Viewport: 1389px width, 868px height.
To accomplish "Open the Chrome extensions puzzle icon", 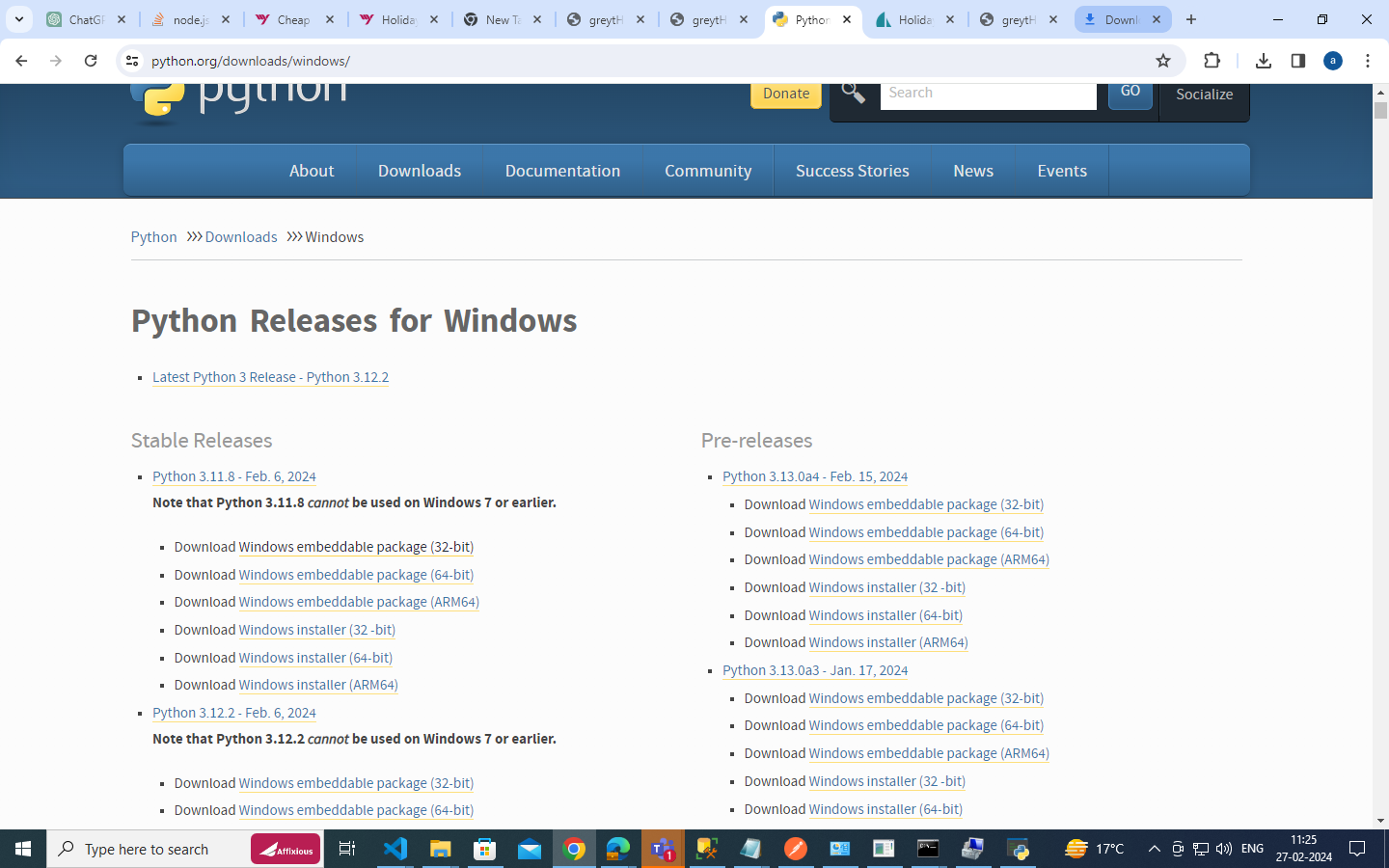I will pyautogui.click(x=1212, y=61).
